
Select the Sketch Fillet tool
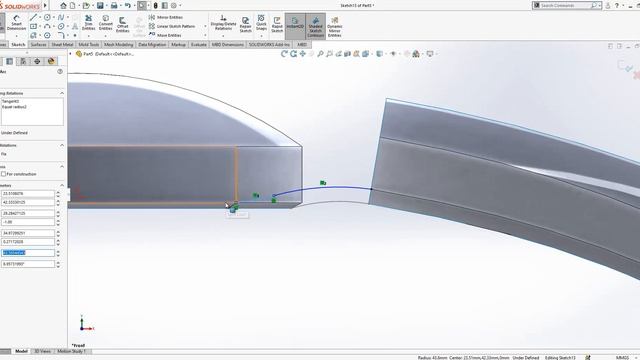[x=61, y=35]
